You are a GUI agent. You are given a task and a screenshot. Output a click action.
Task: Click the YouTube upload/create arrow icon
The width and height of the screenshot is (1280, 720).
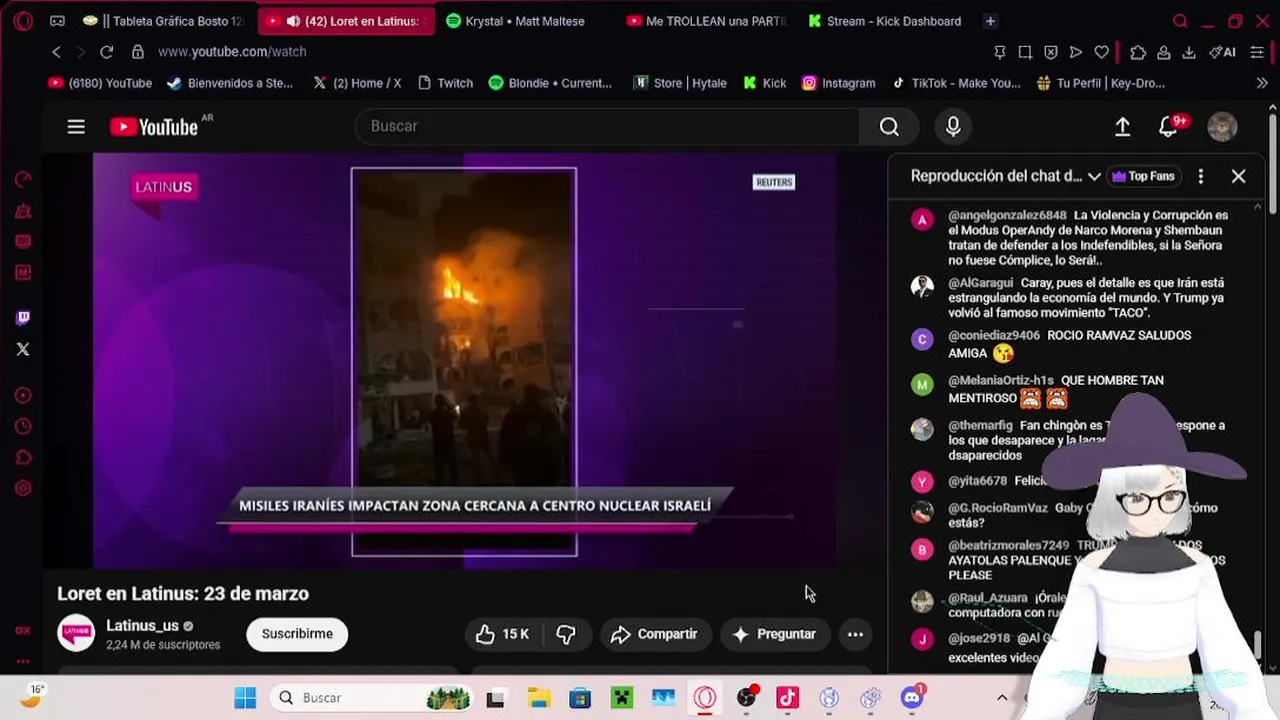[1123, 126]
